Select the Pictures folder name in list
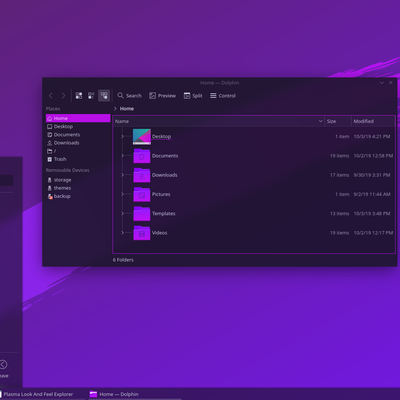The width and height of the screenshot is (400, 400). (161, 194)
